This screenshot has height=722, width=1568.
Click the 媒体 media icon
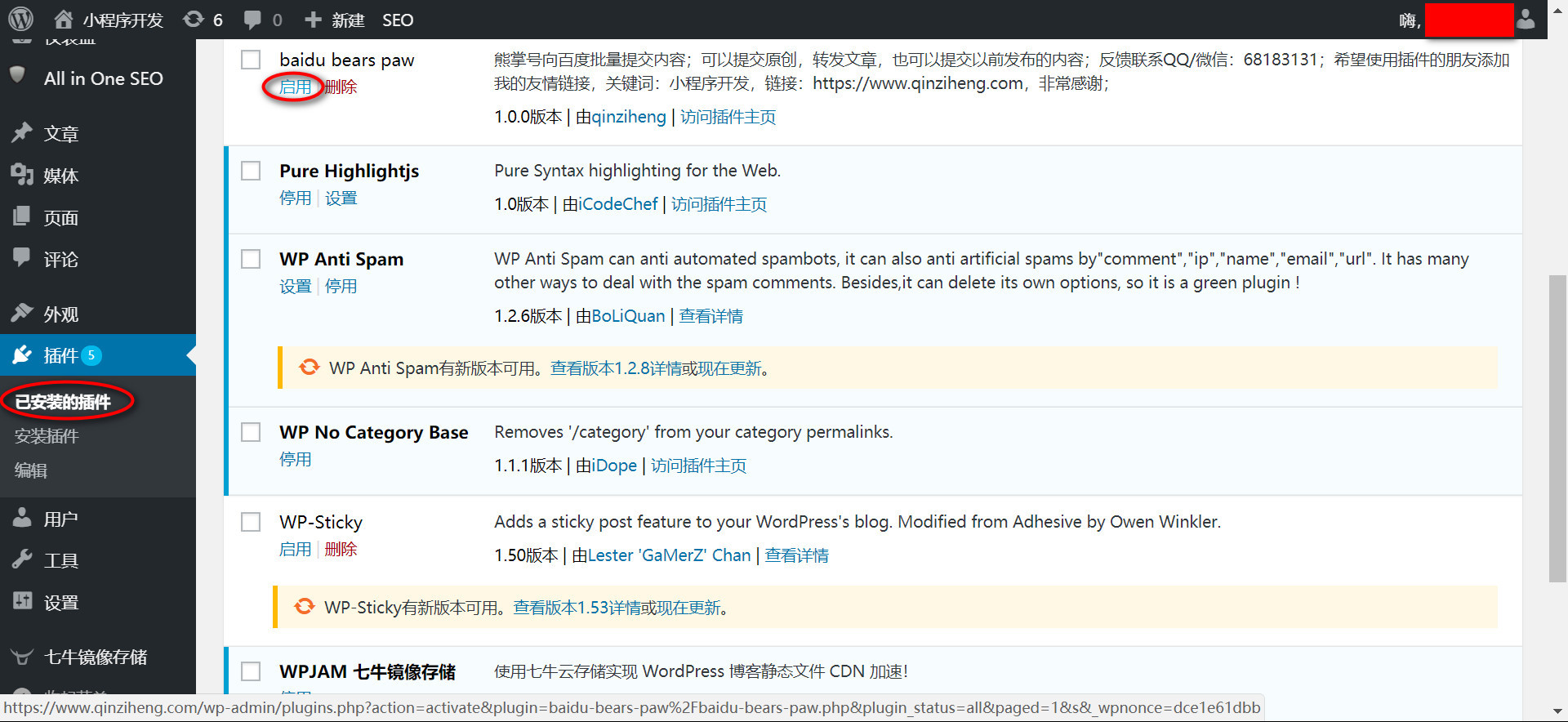[22, 174]
